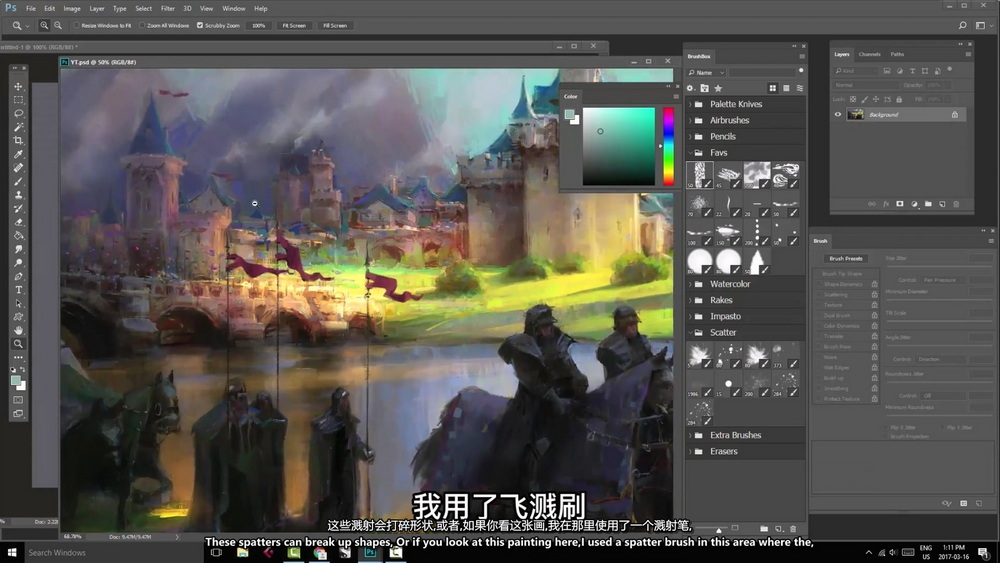Click the BrushBox favorites star icon
The height and width of the screenshot is (563, 1000).
coord(718,88)
